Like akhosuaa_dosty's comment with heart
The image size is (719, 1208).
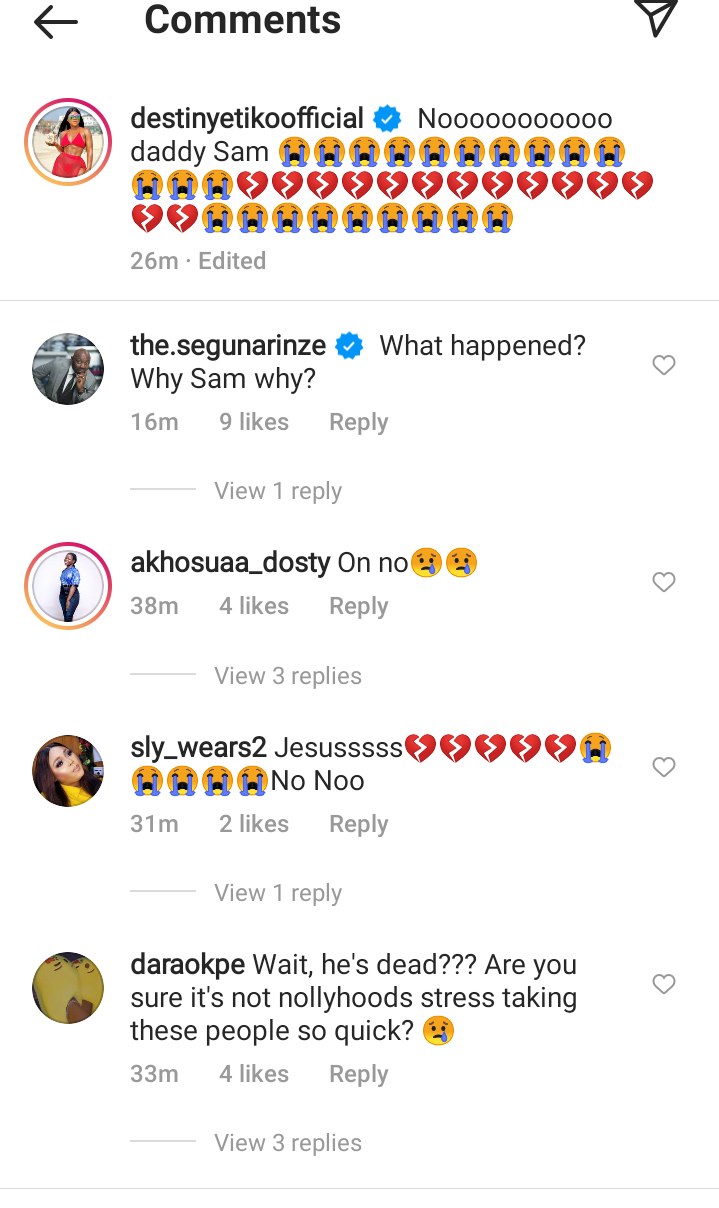coord(664,582)
